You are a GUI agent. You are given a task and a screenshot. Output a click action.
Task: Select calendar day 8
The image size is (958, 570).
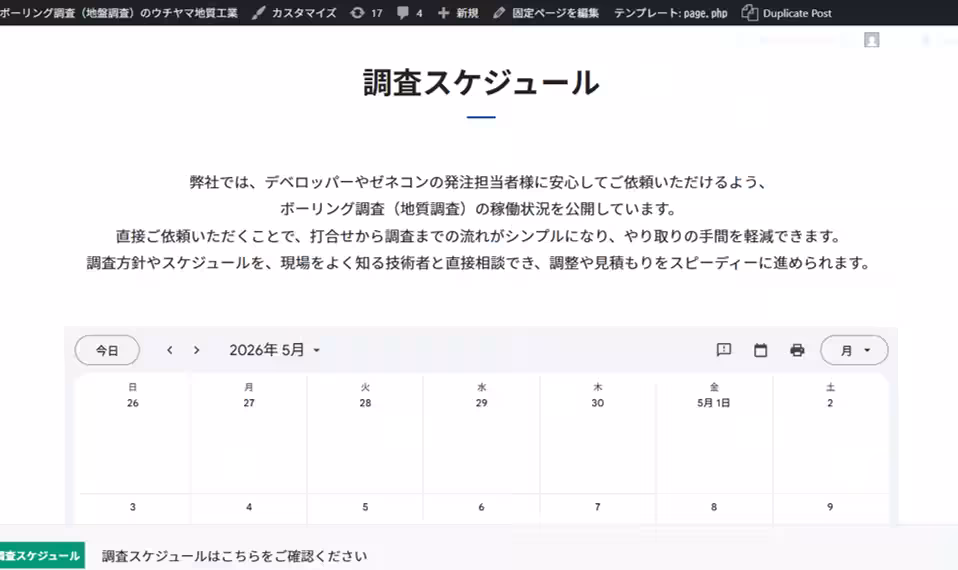pos(714,507)
